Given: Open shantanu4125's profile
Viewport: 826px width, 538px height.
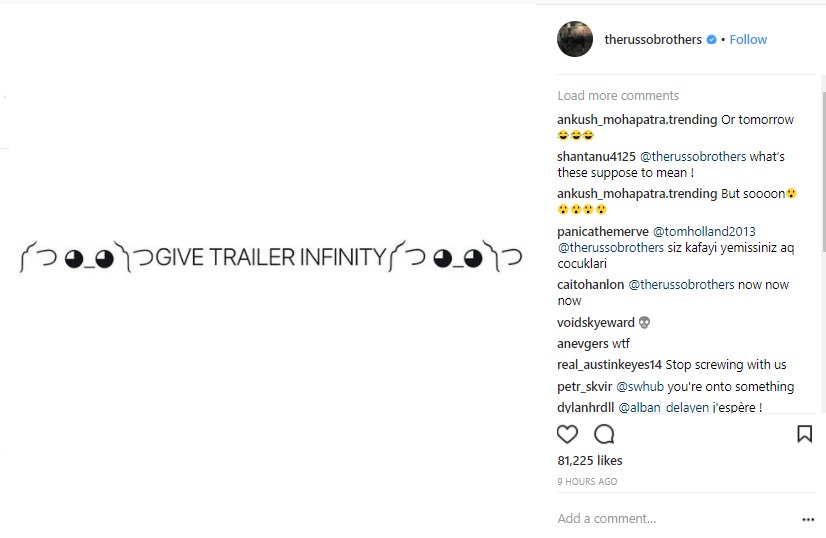Looking at the screenshot, I should tap(595, 157).
